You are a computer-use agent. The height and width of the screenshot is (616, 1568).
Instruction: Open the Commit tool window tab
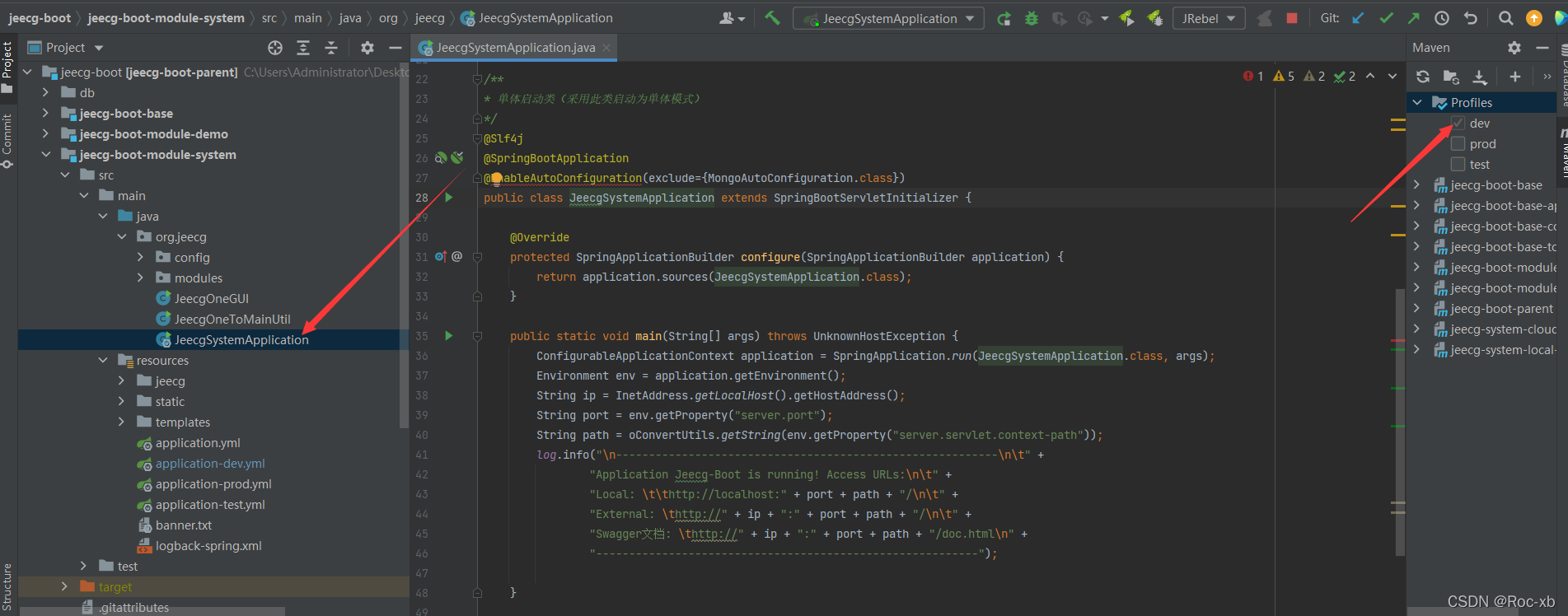click(7, 140)
